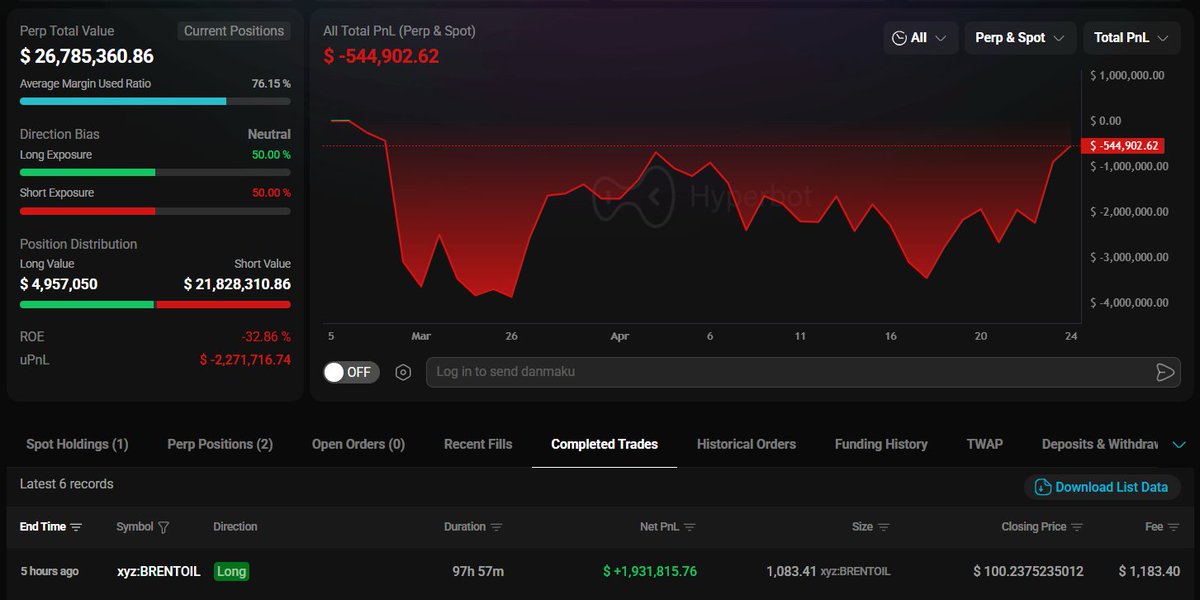The width and height of the screenshot is (1200, 600).
Task: Open danmaku settings hexagon icon
Action: (x=403, y=372)
